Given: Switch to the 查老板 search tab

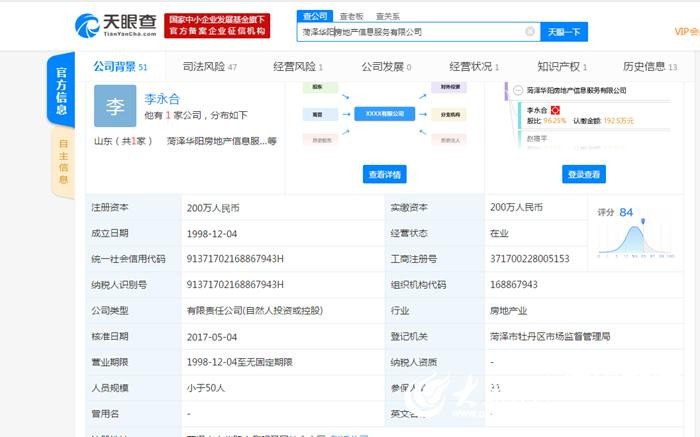Looking at the screenshot, I should click(350, 16).
